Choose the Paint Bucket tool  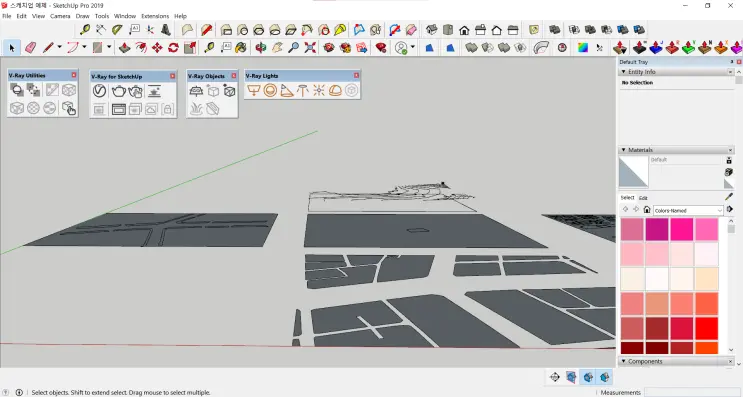click(x=241, y=48)
